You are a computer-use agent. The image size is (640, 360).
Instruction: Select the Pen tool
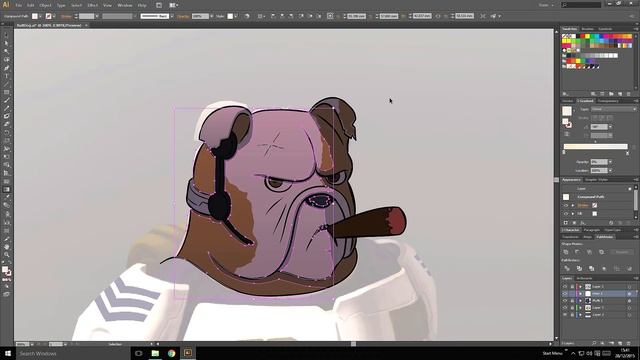[7, 68]
